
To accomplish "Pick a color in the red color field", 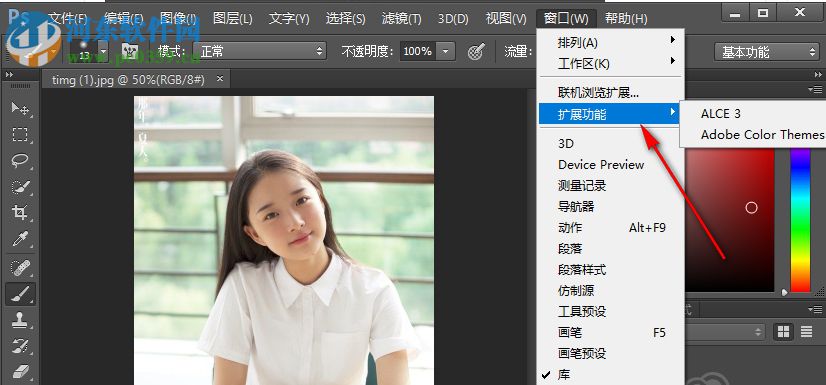I will (x=730, y=220).
